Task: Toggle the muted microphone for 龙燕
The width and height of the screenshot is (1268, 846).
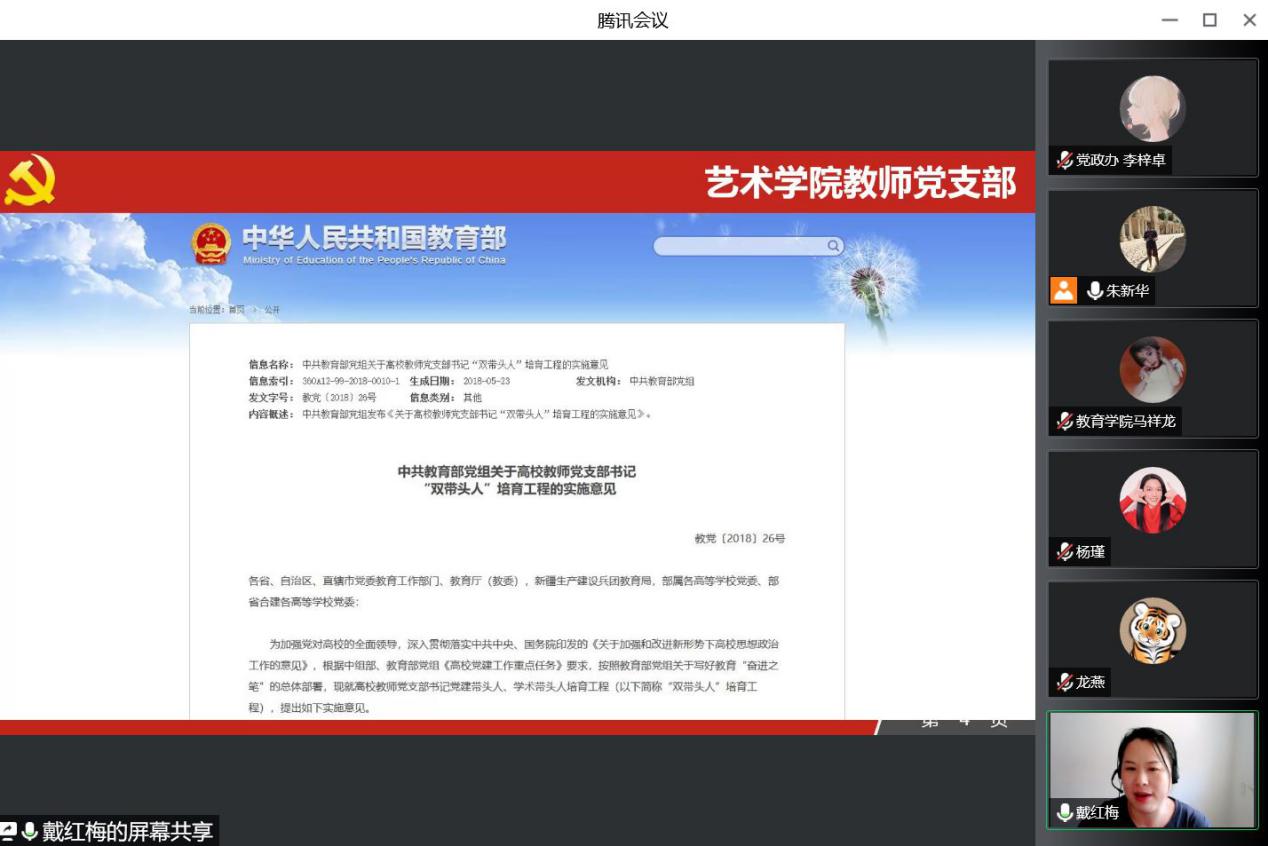Action: click(1065, 682)
